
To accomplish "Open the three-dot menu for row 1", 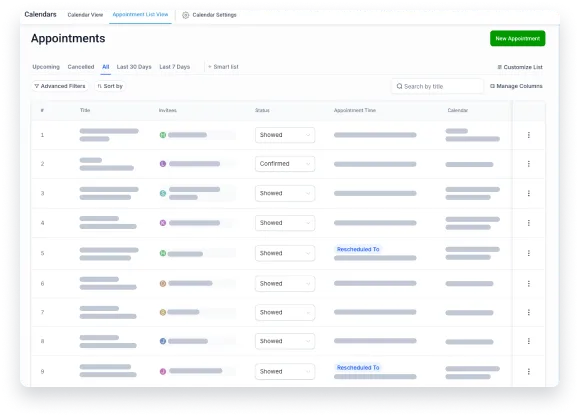I will (x=529, y=135).
